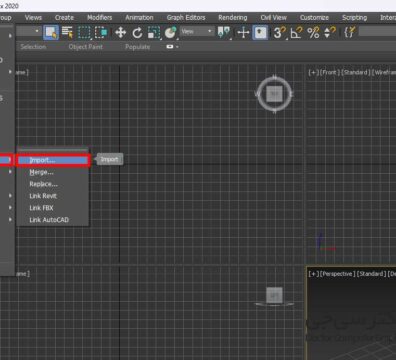The height and width of the screenshot is (360, 396).
Task: Activate the Select and Scale tool
Action: 154,32
